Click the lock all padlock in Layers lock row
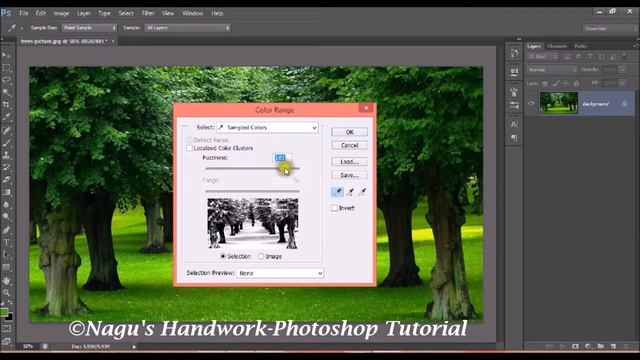Image resolution: width=640 pixels, height=360 pixels. [x=576, y=83]
